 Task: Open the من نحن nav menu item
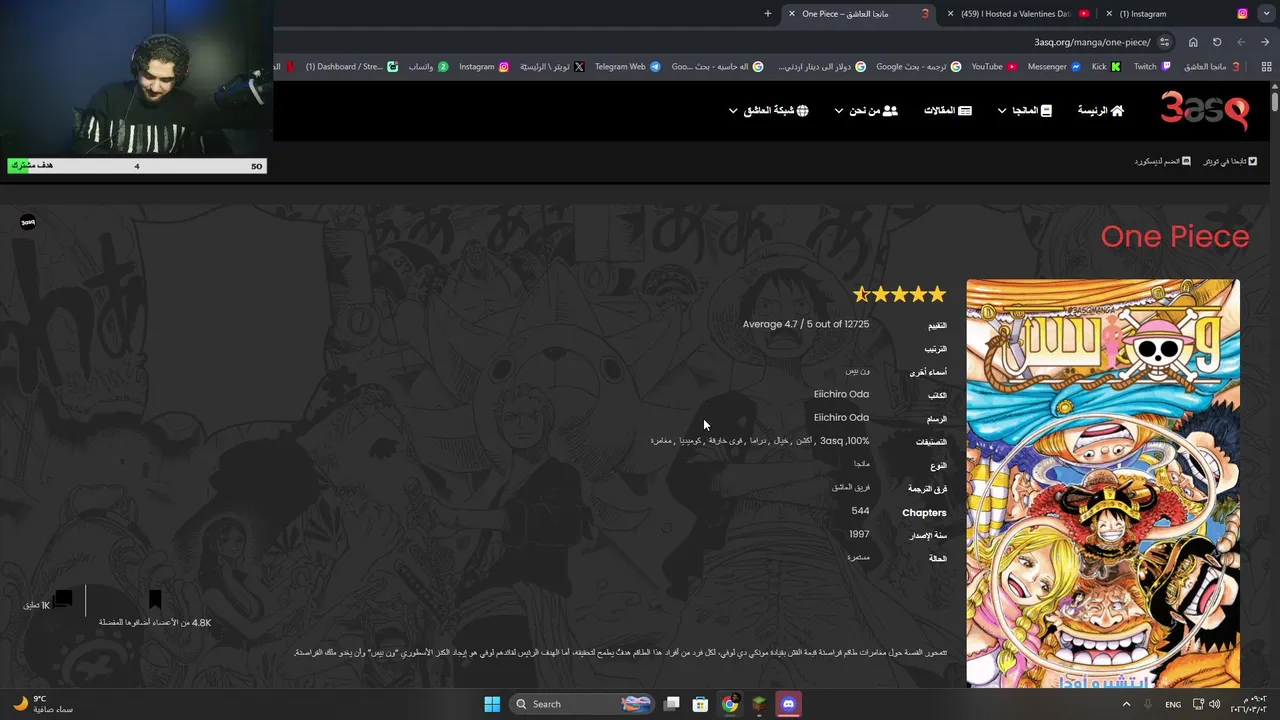pyautogui.click(x=873, y=111)
